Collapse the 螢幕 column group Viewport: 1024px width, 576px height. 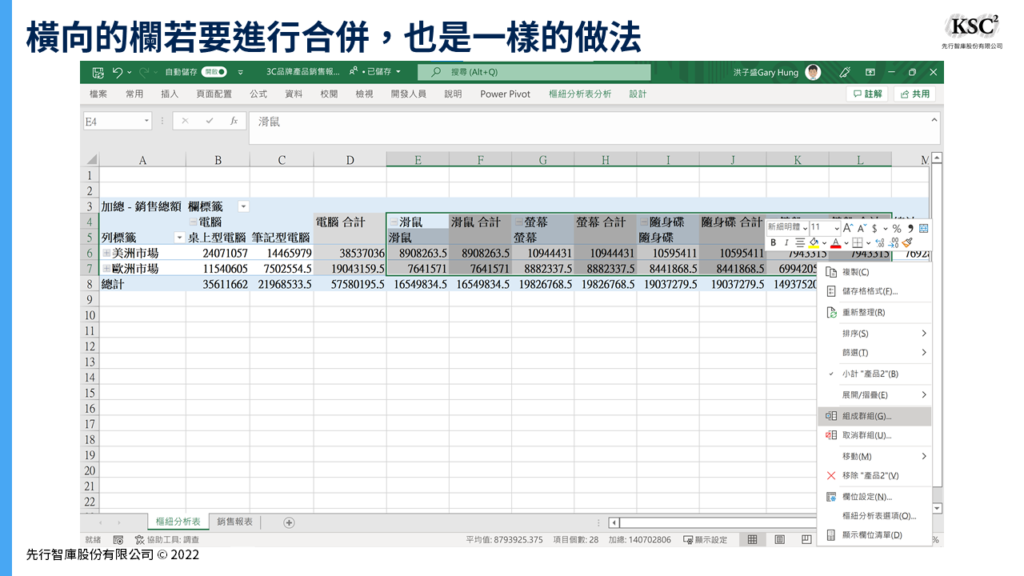(x=519, y=222)
